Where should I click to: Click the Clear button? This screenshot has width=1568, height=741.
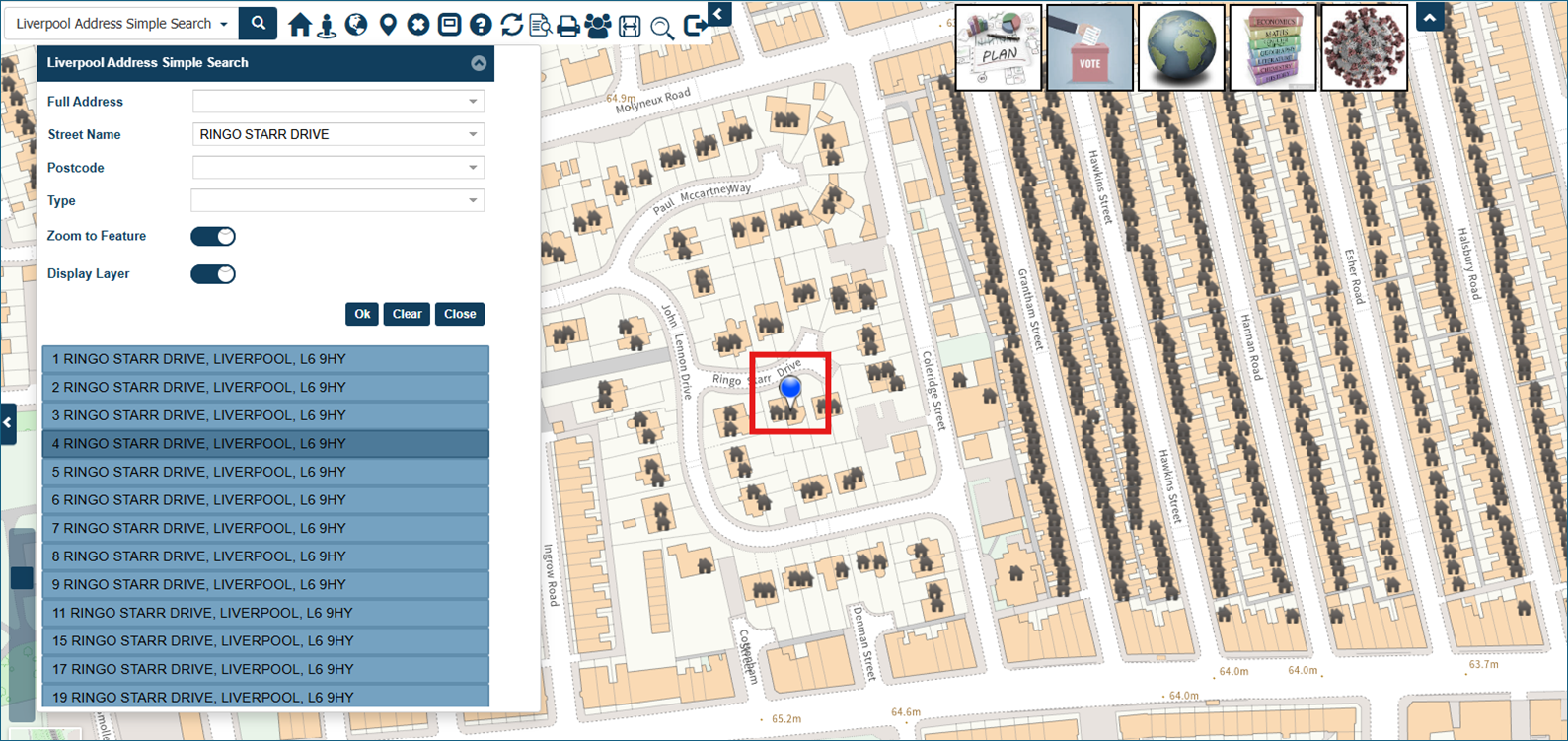click(x=407, y=314)
